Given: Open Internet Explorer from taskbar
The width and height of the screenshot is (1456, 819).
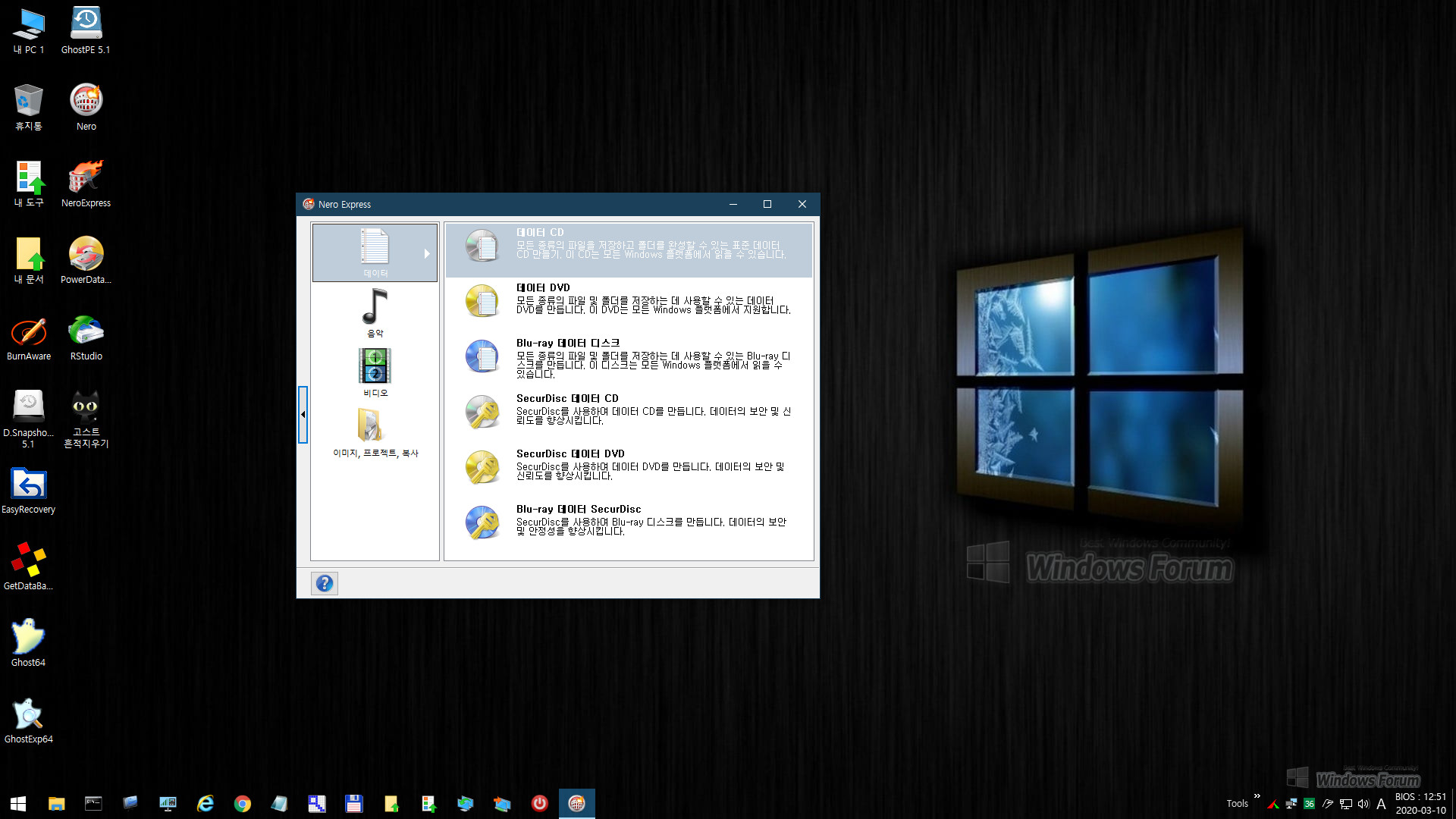Looking at the screenshot, I should pos(205,804).
